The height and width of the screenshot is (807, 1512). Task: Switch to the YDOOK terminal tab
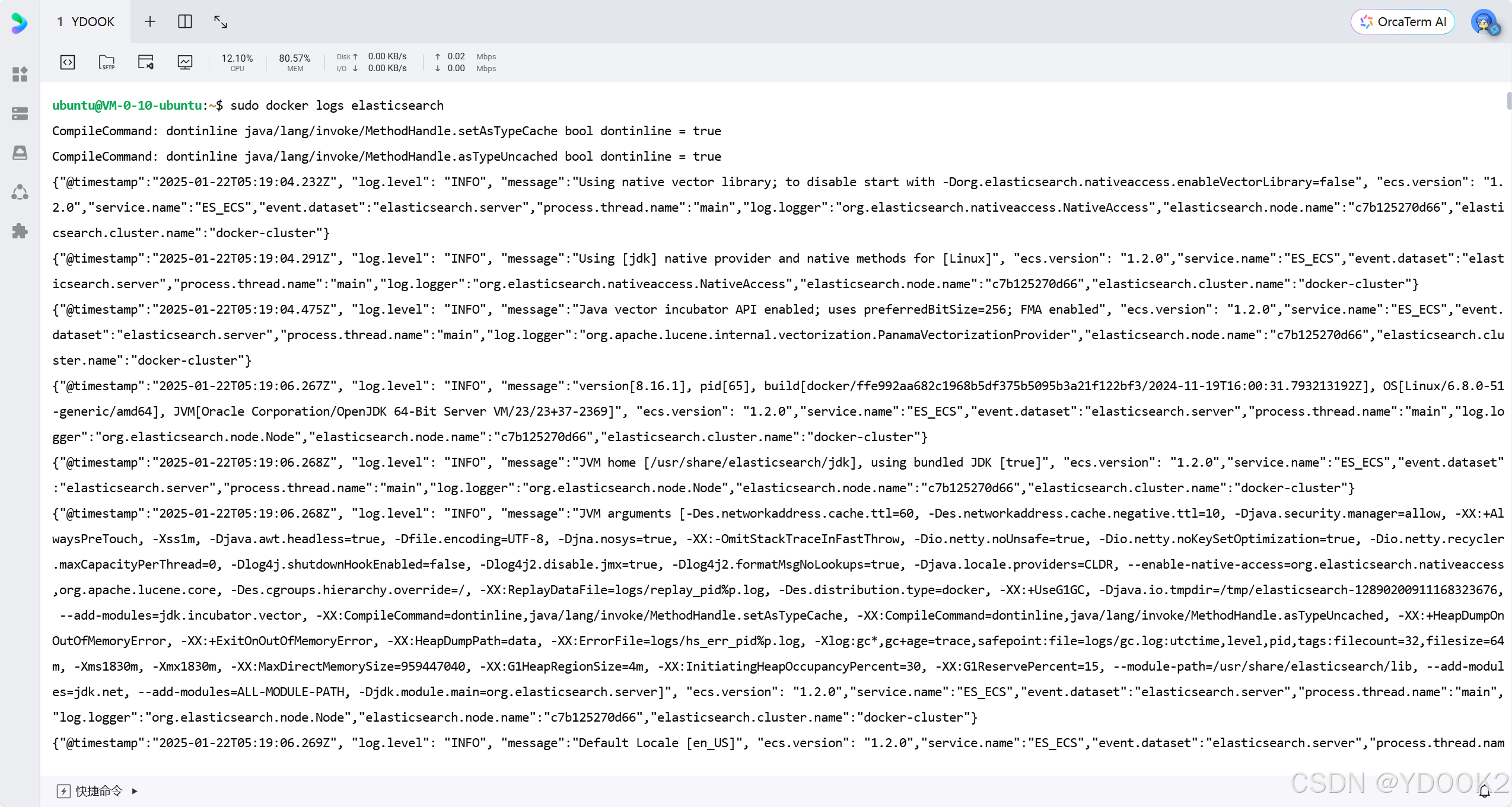[x=87, y=22]
